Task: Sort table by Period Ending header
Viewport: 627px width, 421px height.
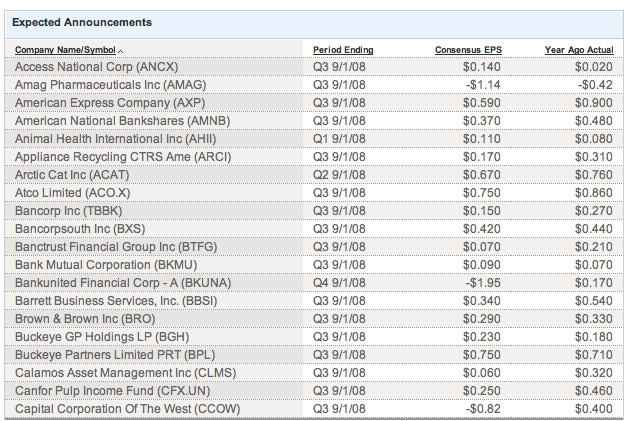Action: point(342,50)
